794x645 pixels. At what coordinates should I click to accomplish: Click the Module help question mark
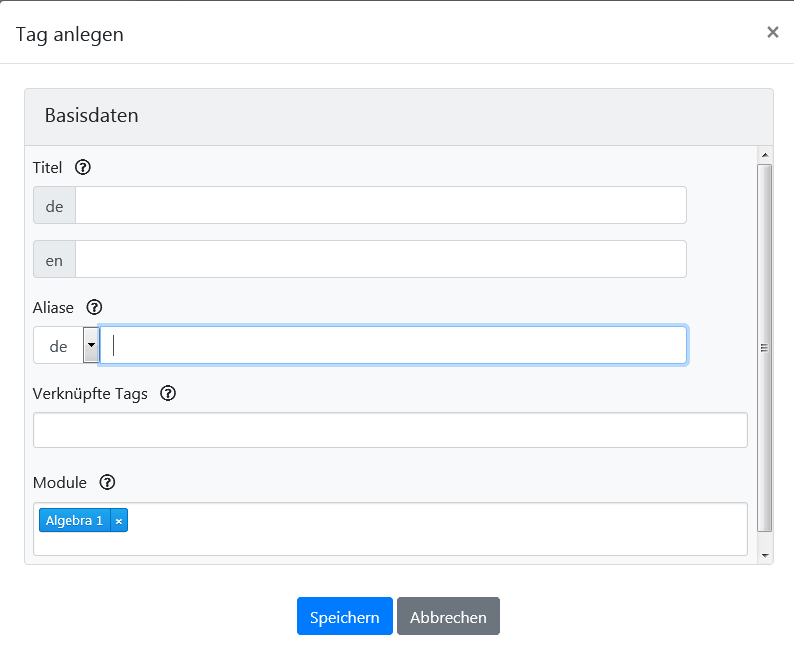click(x=108, y=483)
